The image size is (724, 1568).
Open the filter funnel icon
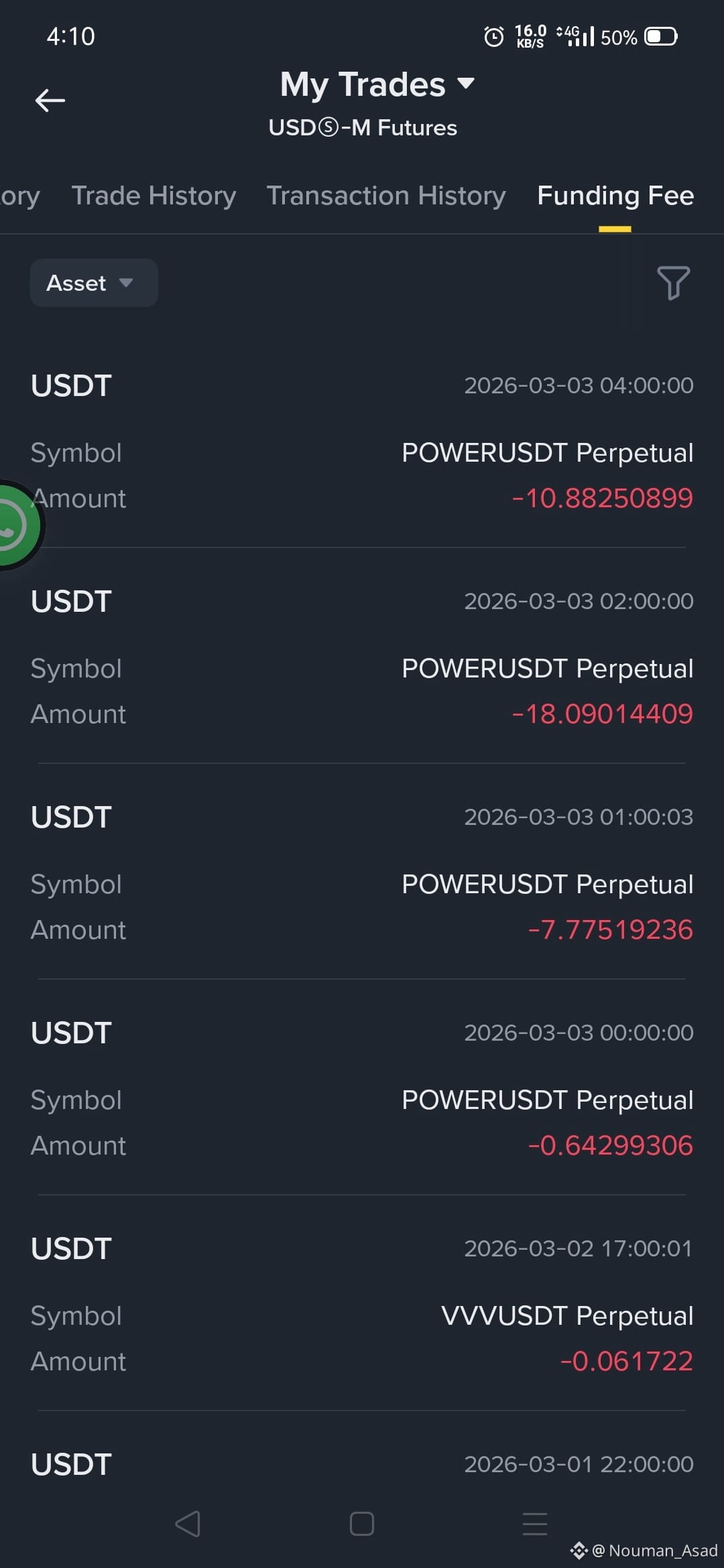pyautogui.click(x=673, y=283)
